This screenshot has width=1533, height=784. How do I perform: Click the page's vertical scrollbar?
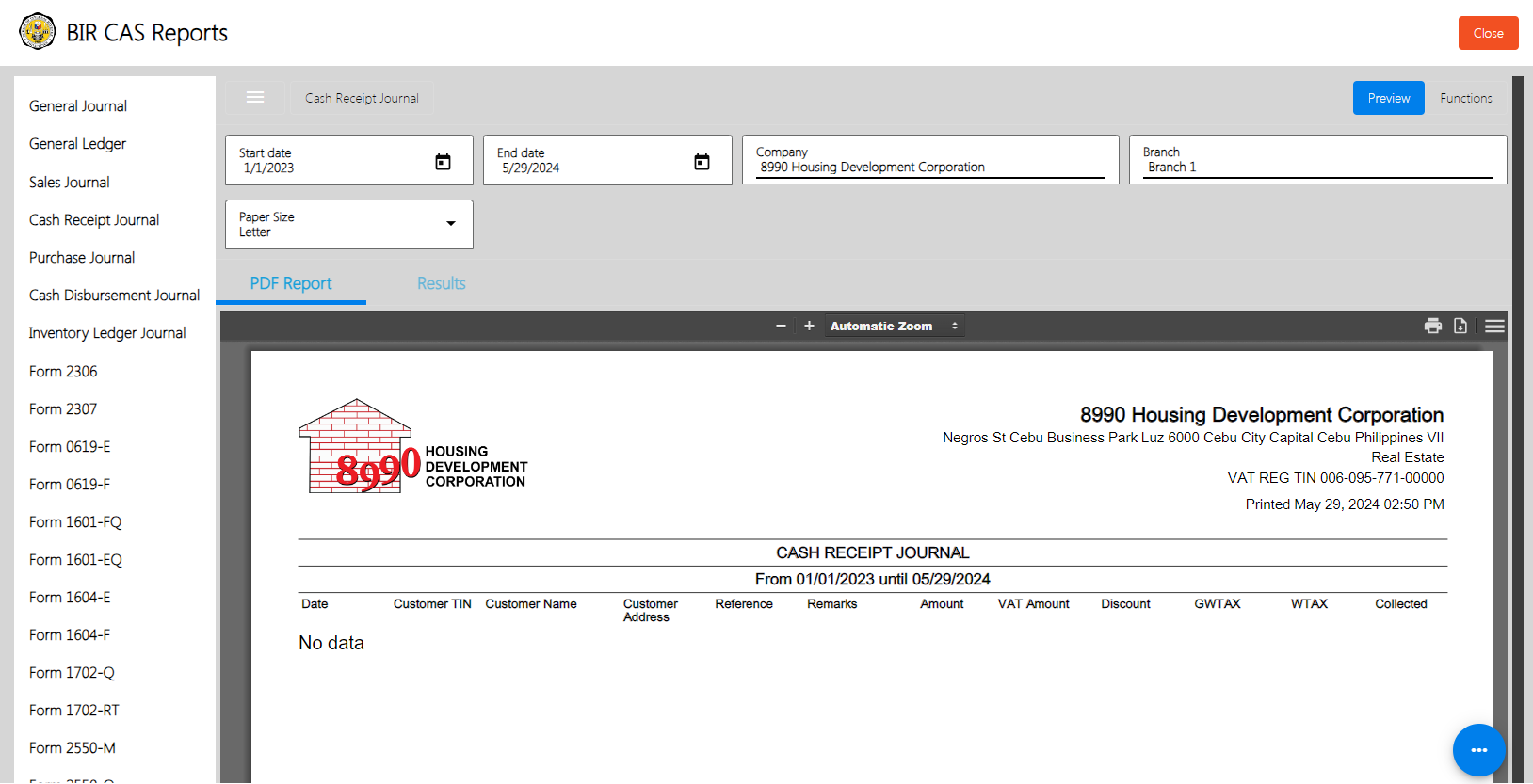[x=1517, y=429]
